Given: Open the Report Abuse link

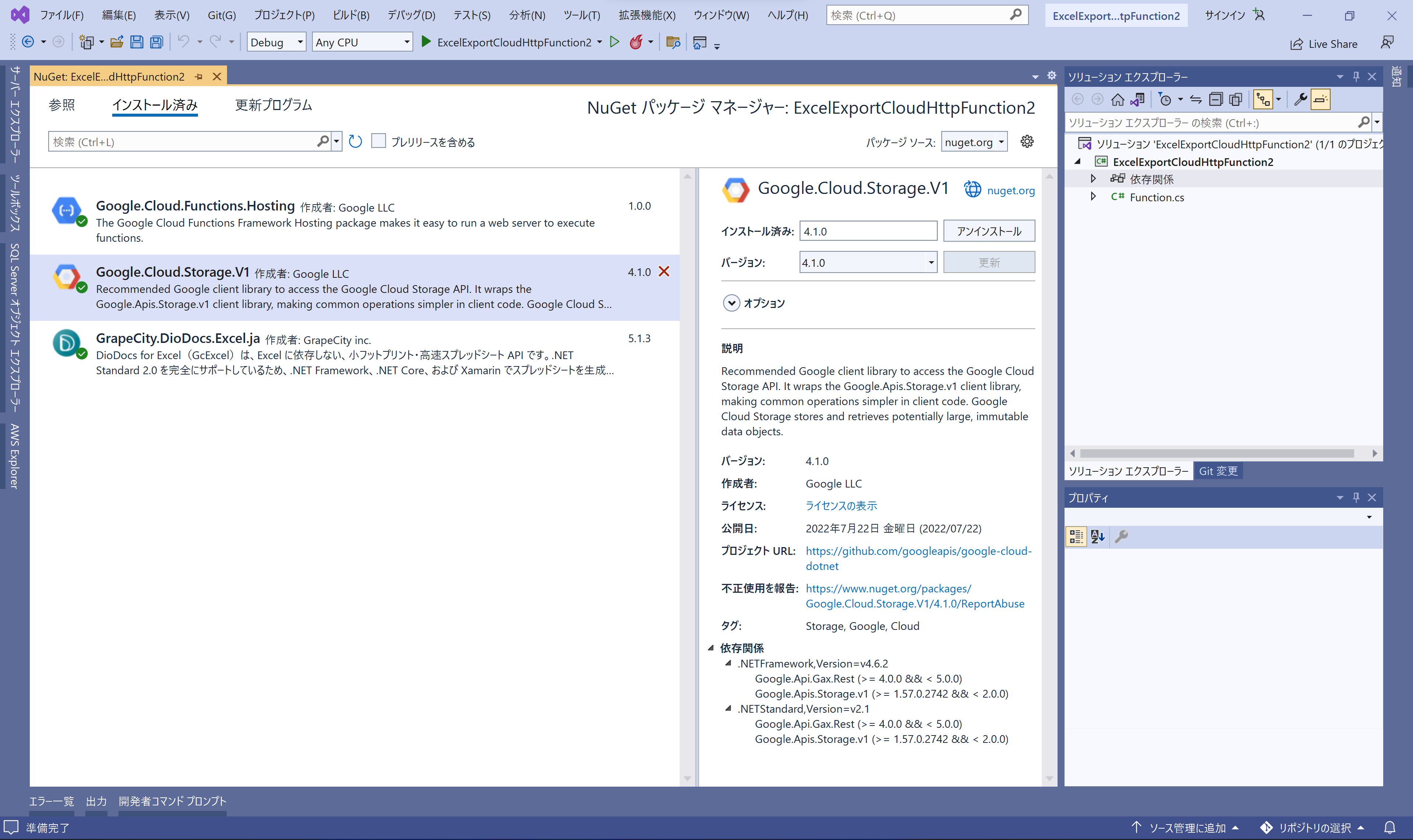Looking at the screenshot, I should click(915, 596).
